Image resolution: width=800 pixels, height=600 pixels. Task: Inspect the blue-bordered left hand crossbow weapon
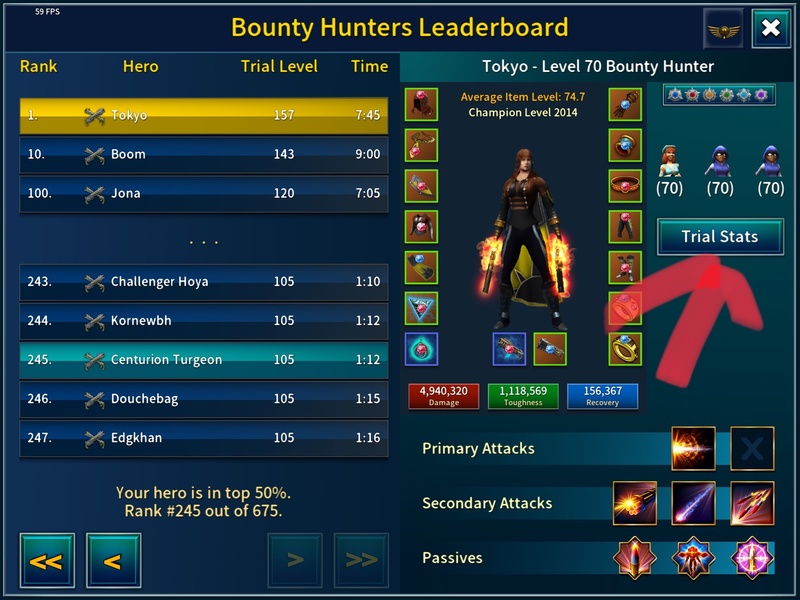tap(509, 349)
